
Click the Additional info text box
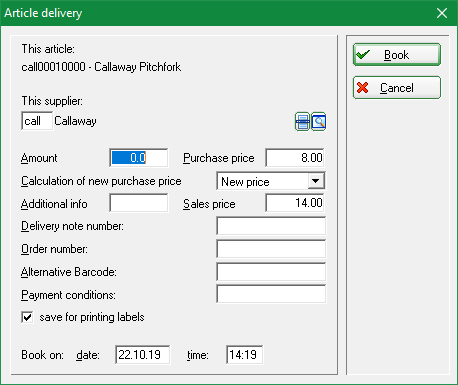pos(139,203)
